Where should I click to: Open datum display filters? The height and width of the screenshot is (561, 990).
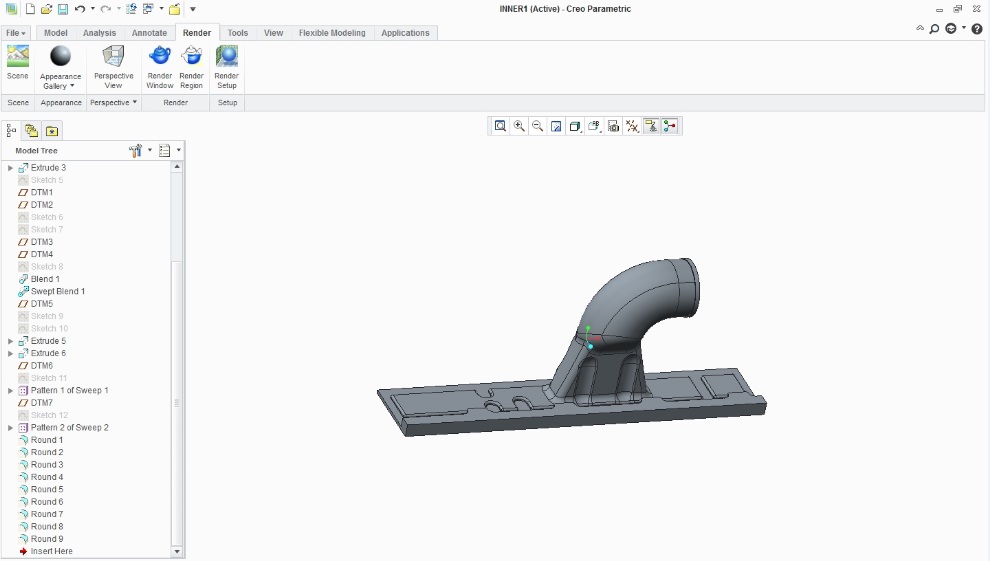[632, 126]
